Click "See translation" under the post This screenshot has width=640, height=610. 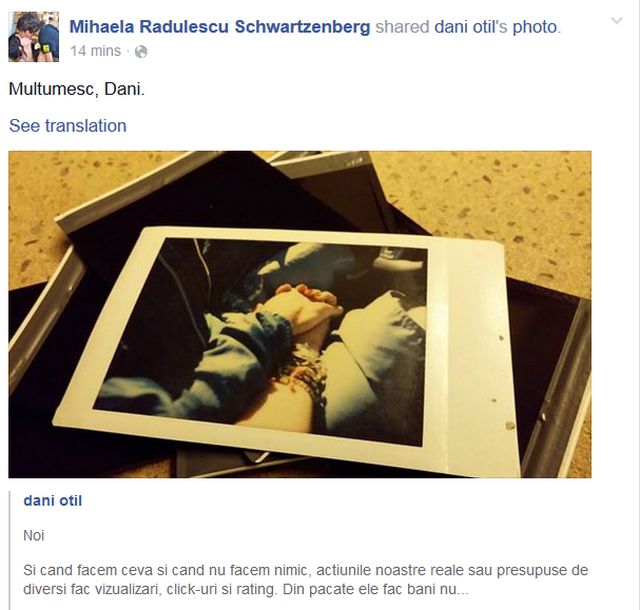pos(68,126)
